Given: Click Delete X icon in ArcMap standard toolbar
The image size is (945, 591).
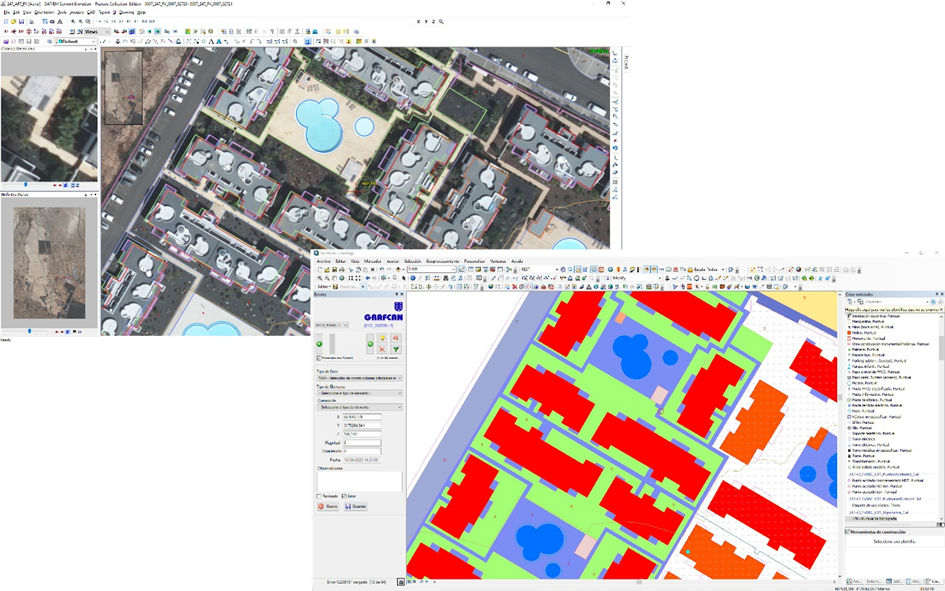Looking at the screenshot, I should (x=372, y=269).
